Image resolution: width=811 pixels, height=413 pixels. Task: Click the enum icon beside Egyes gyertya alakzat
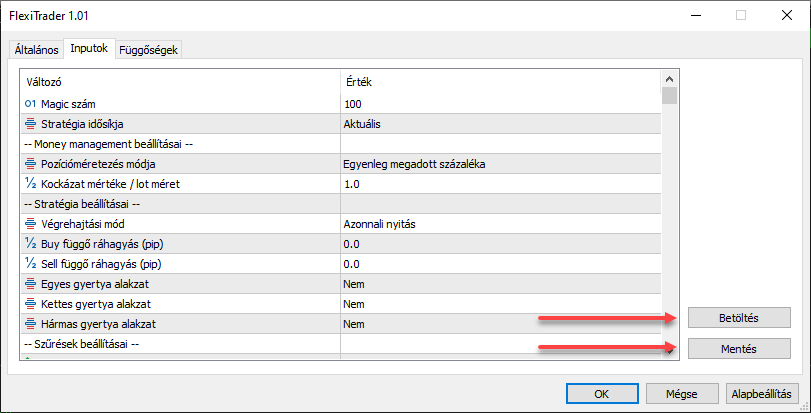coord(30,284)
